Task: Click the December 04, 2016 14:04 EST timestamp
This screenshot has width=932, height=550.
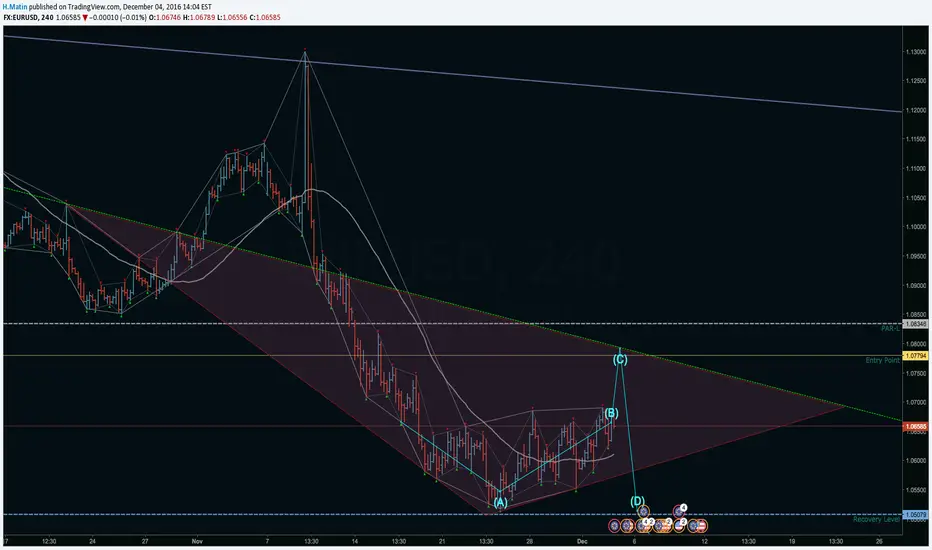Action: click(x=167, y=7)
